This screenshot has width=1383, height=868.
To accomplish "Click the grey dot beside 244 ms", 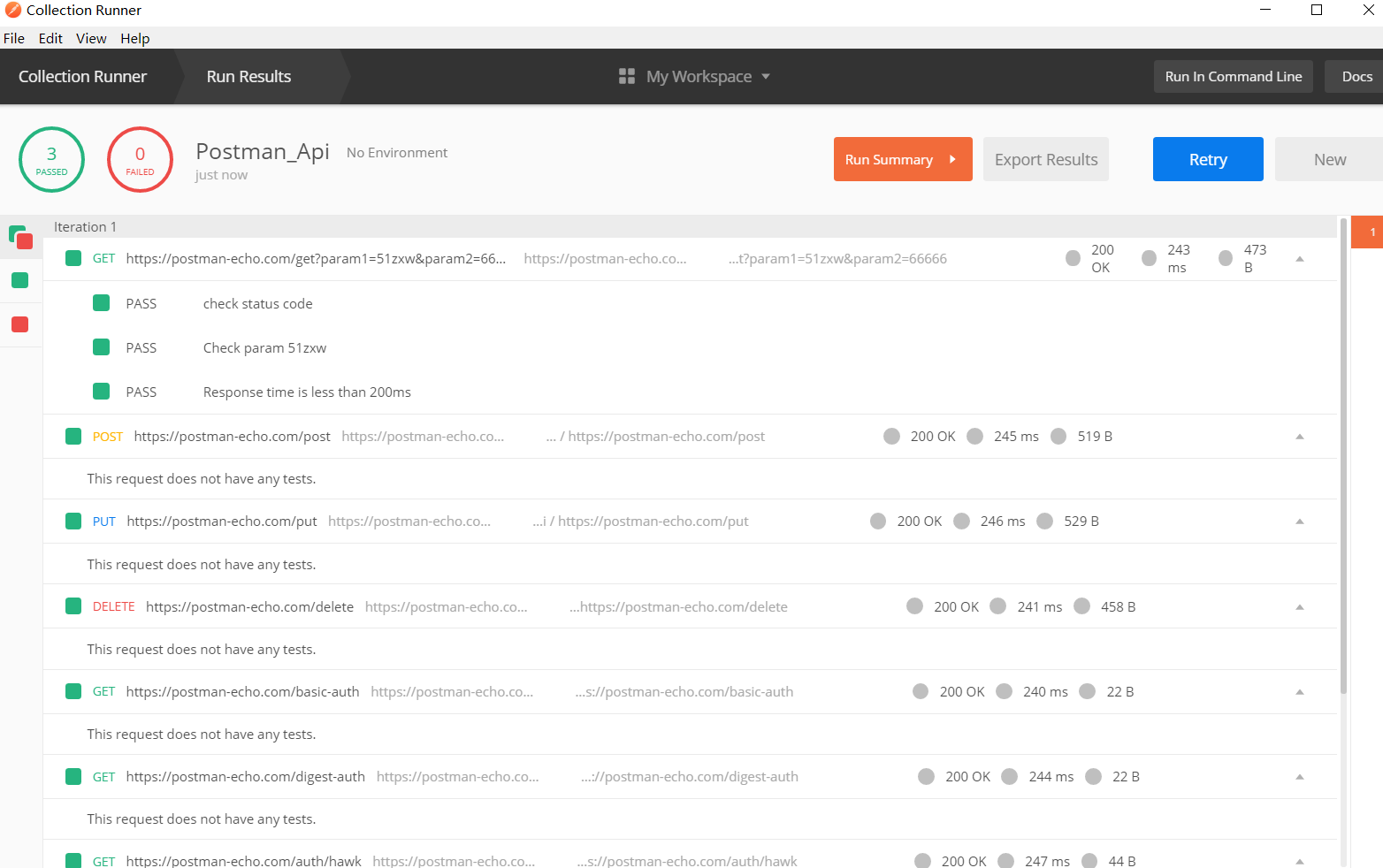I will pos(1010,776).
